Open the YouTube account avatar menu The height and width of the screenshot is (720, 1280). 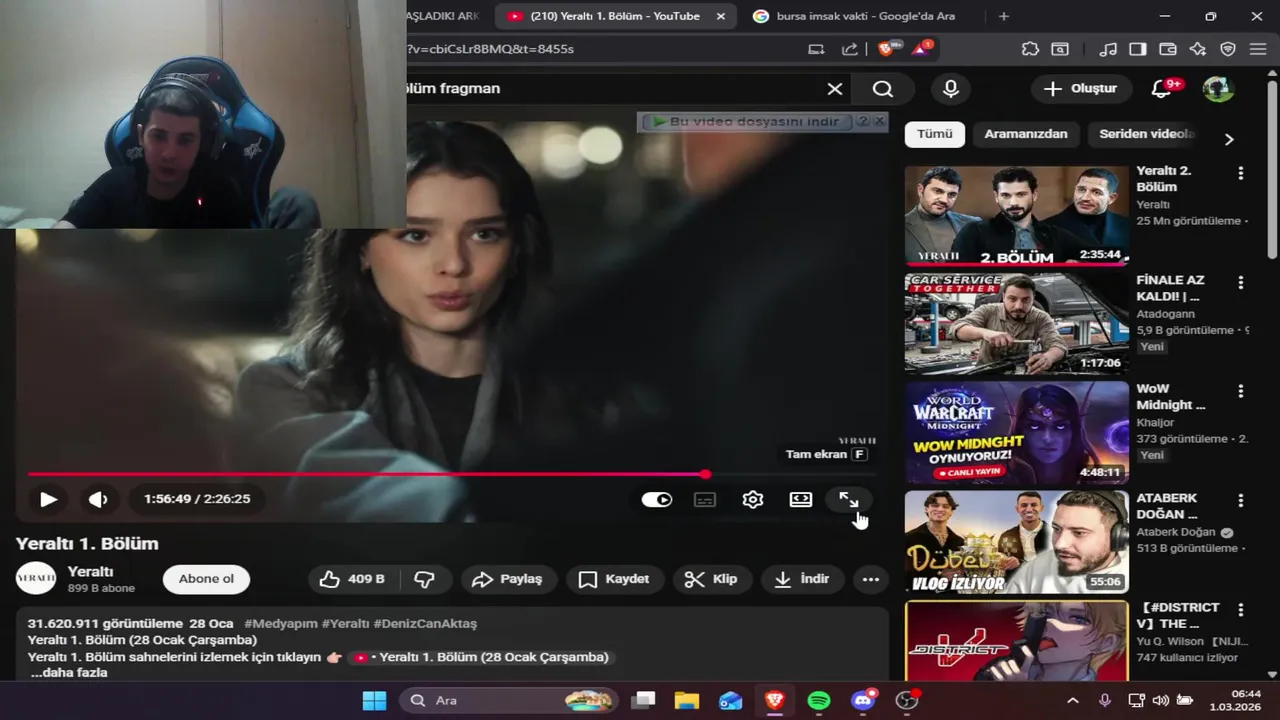(x=1218, y=89)
